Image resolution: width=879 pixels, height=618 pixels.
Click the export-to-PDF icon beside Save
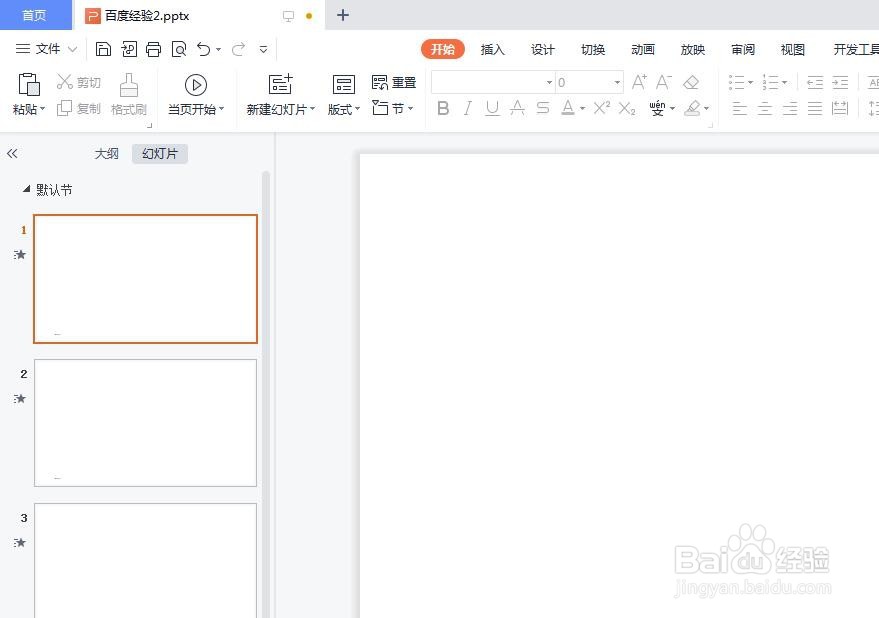(129, 49)
